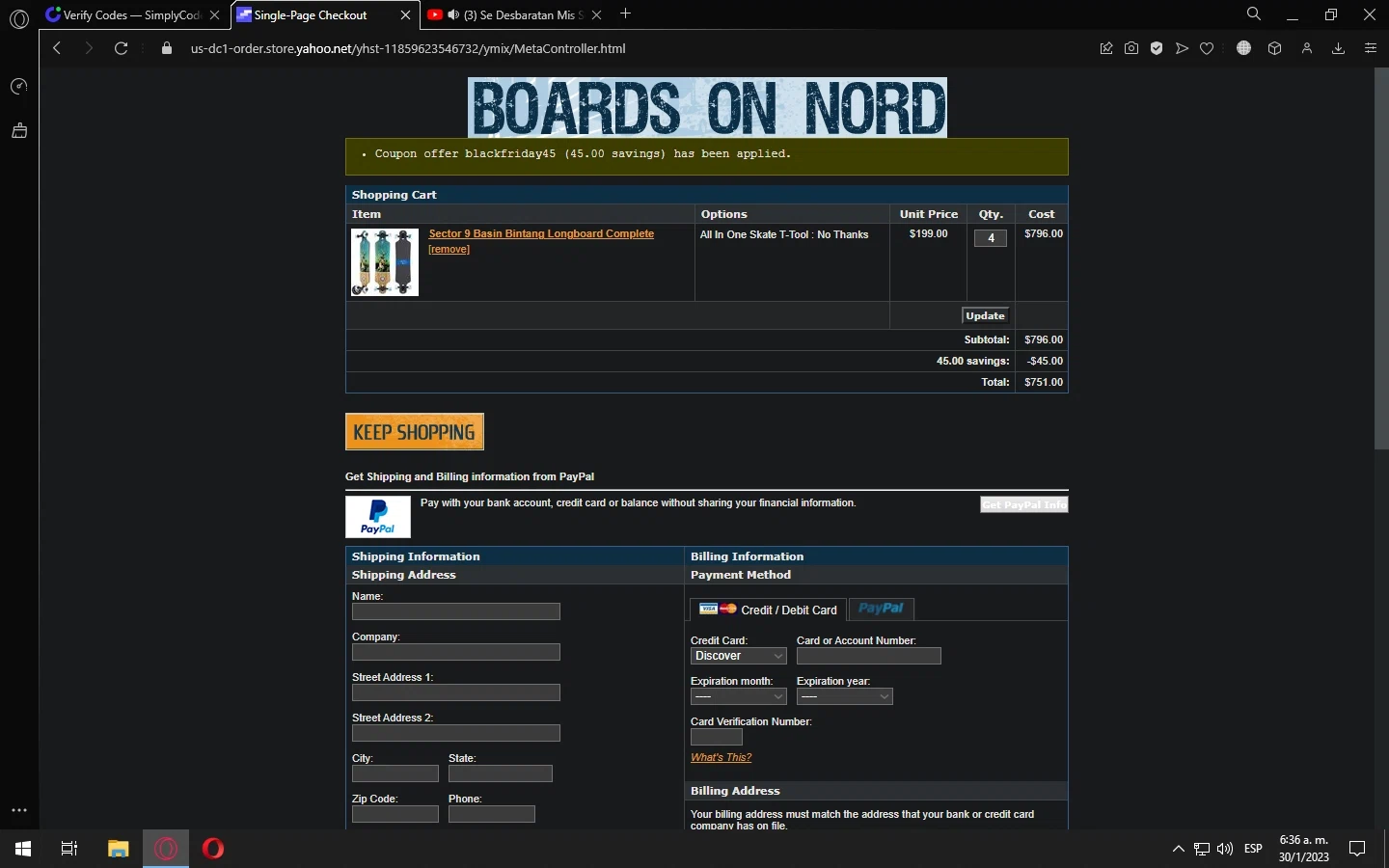The height and width of the screenshot is (868, 1389).
Task: Click the Get PayPal Info button
Action: tap(1024, 504)
